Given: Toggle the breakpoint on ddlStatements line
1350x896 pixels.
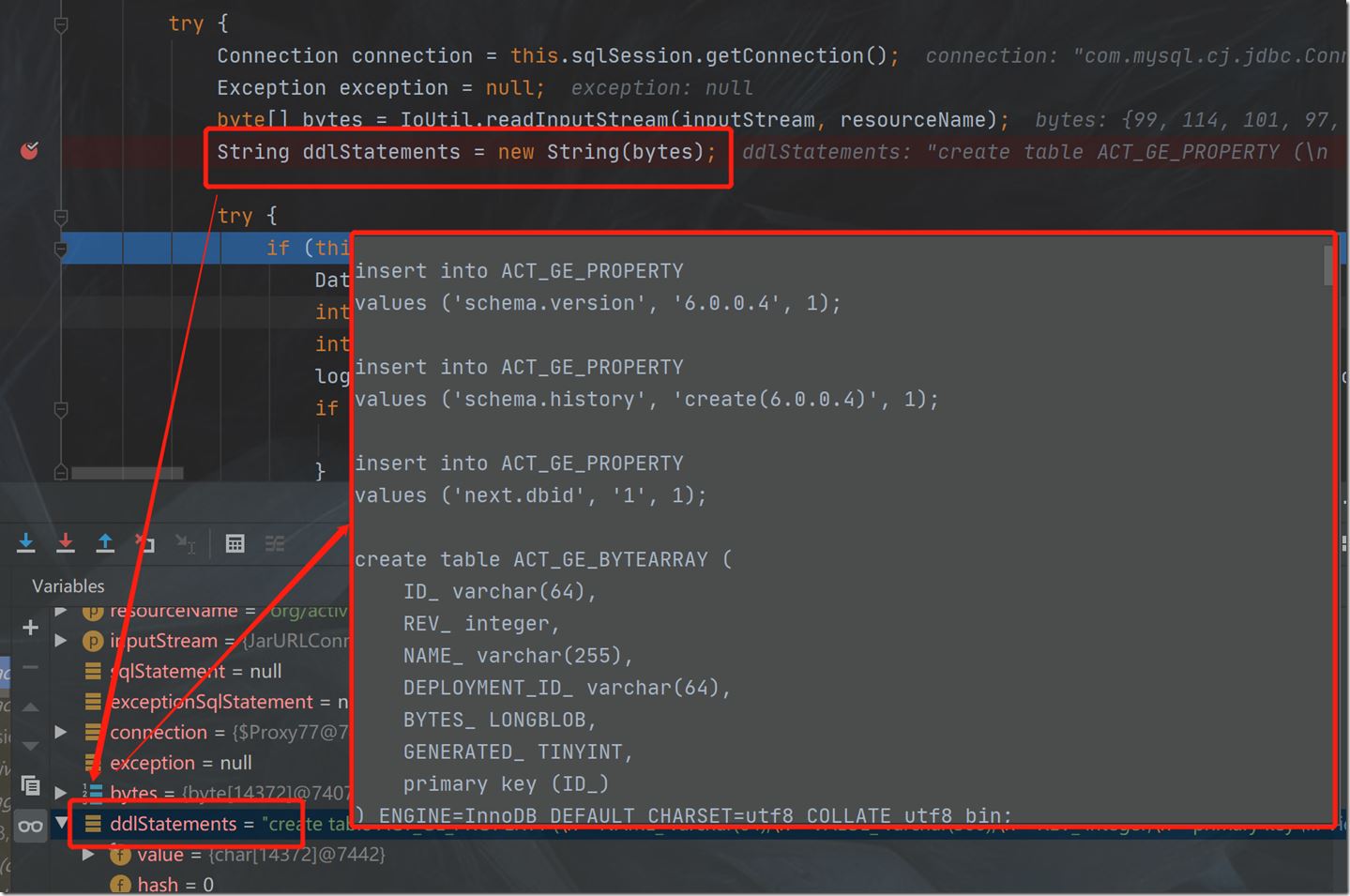Looking at the screenshot, I should [30, 150].
